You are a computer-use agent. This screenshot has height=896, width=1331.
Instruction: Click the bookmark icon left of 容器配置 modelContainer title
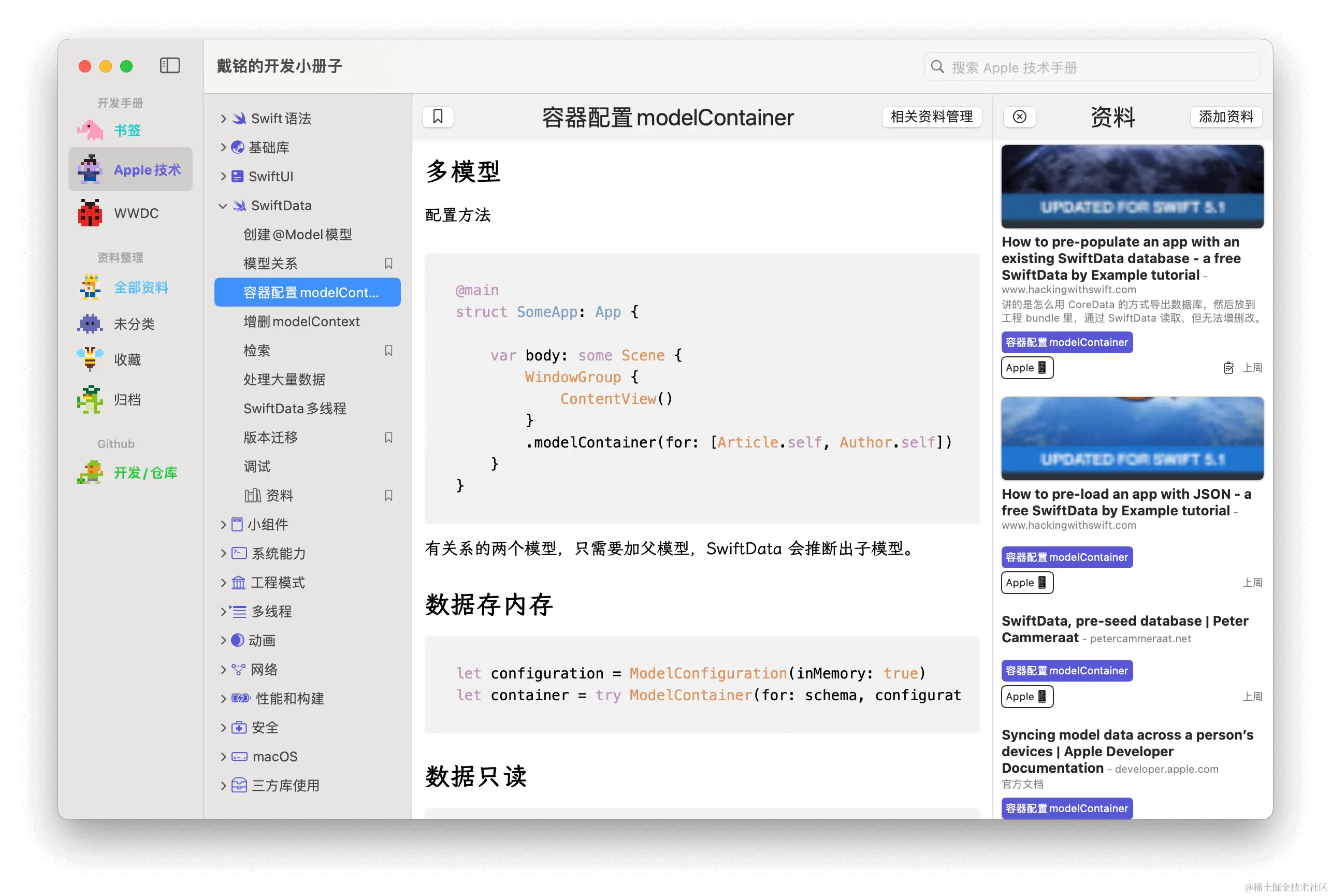tap(438, 117)
